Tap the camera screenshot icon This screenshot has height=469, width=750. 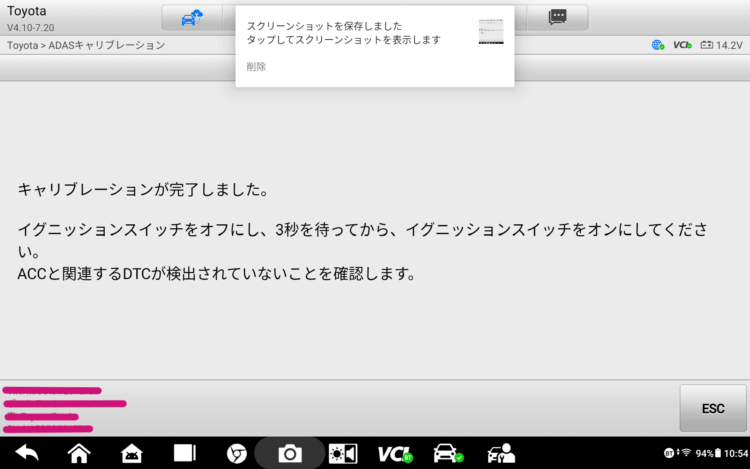pyautogui.click(x=290, y=453)
